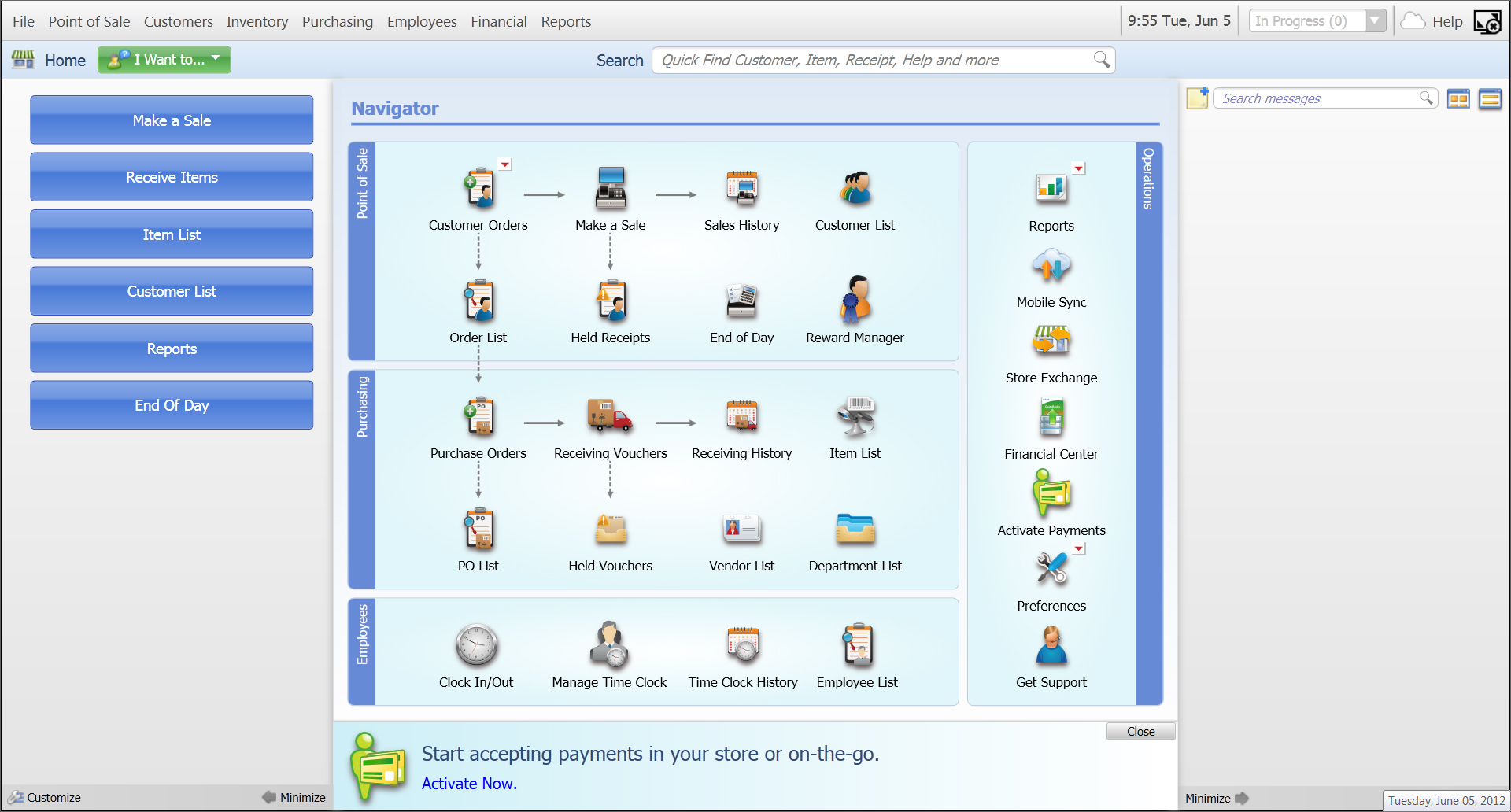Select Receiving Vouchers
This screenshot has height=812, width=1511.
point(610,417)
